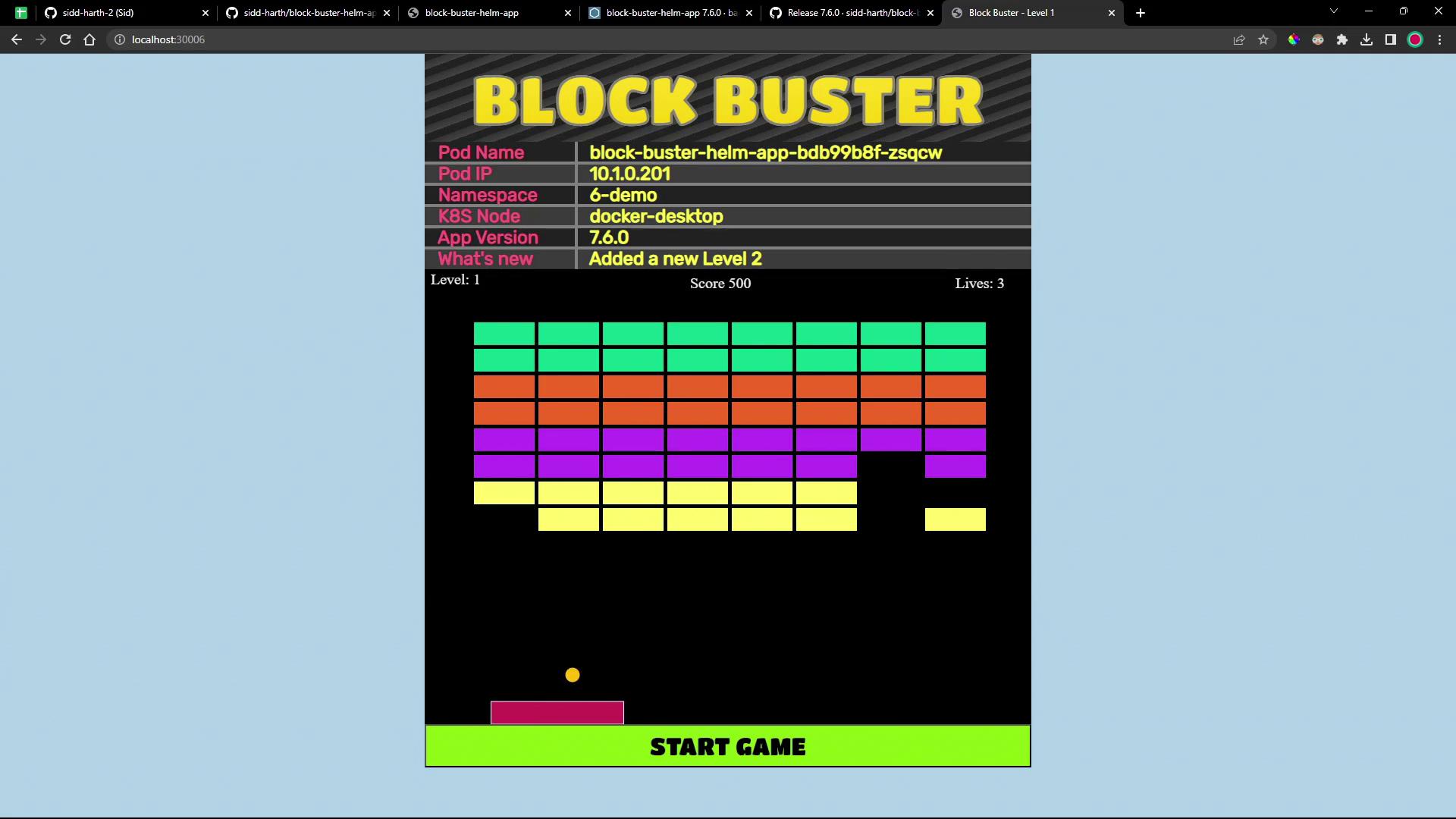The image size is (1456, 819).
Task: Click the magenta paddle
Action: (557, 713)
